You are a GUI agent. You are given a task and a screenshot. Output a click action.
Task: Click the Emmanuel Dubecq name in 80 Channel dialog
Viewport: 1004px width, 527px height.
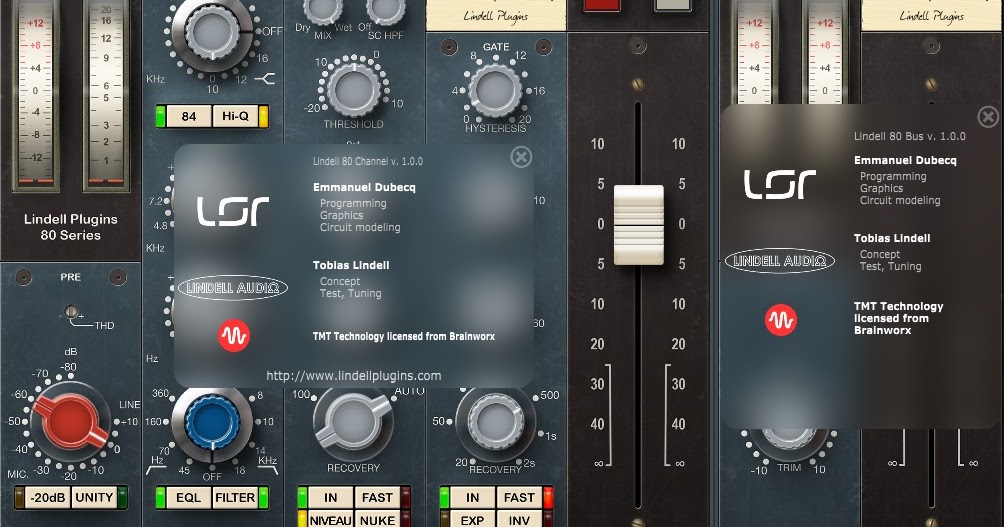point(364,188)
